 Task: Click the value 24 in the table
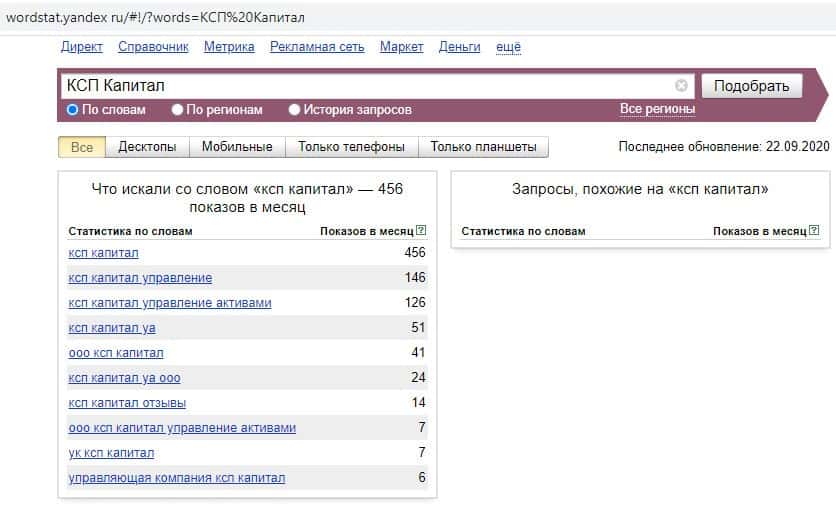(x=418, y=377)
